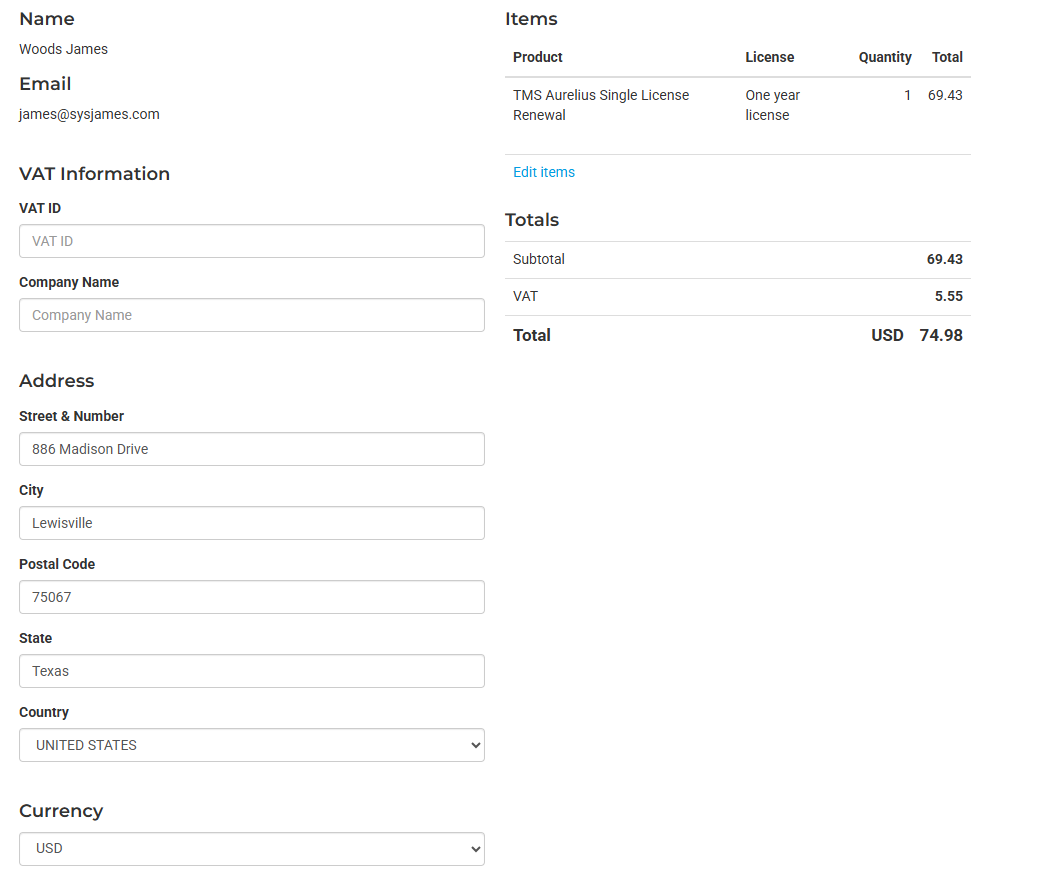Open the Country dropdown showing UNITED STATES
Viewport: 1040px width, 869px height.
coord(251,745)
